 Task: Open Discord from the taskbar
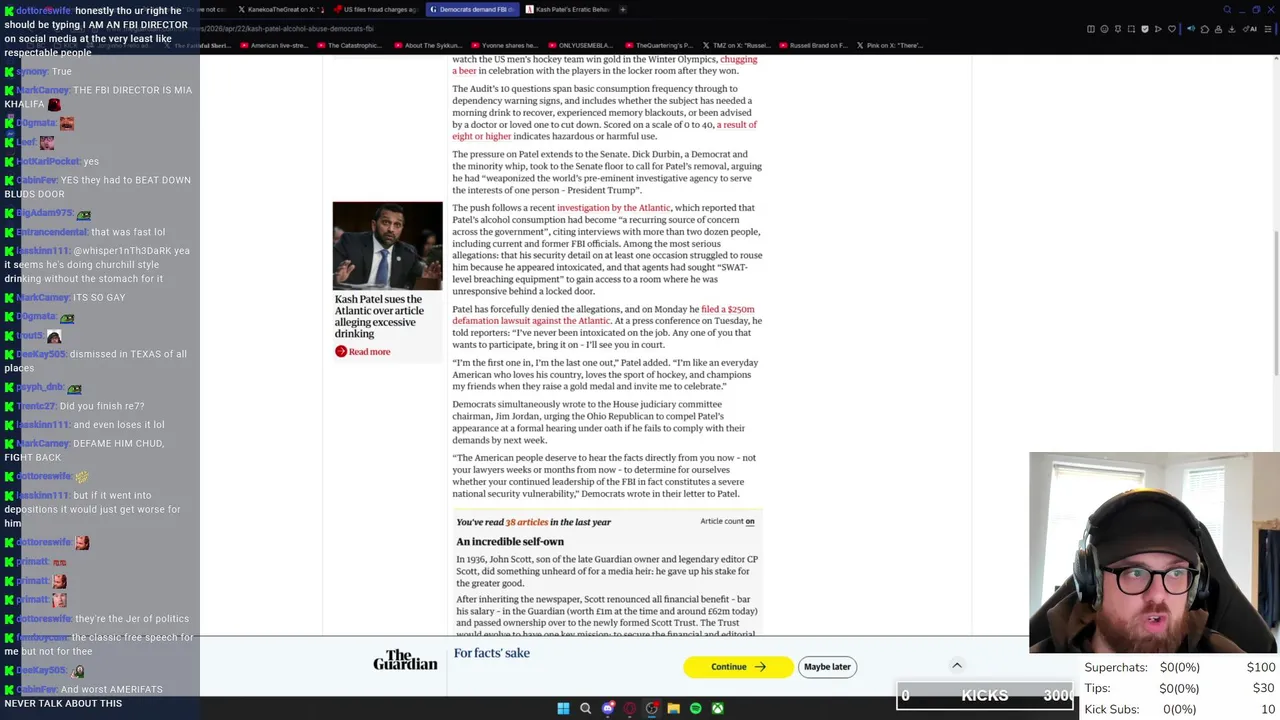click(x=607, y=708)
